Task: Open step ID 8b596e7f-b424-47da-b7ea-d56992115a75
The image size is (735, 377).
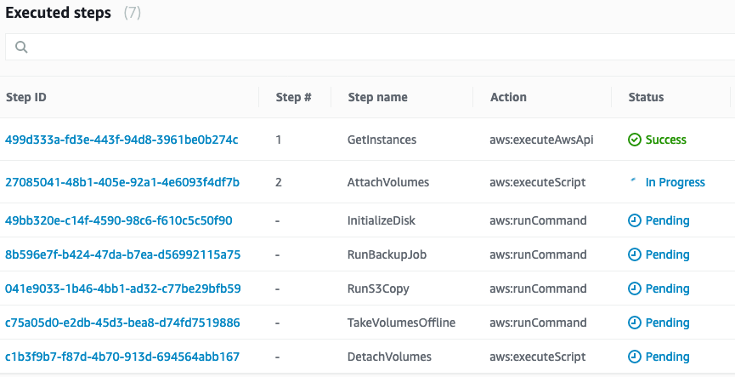Action: coord(123,255)
